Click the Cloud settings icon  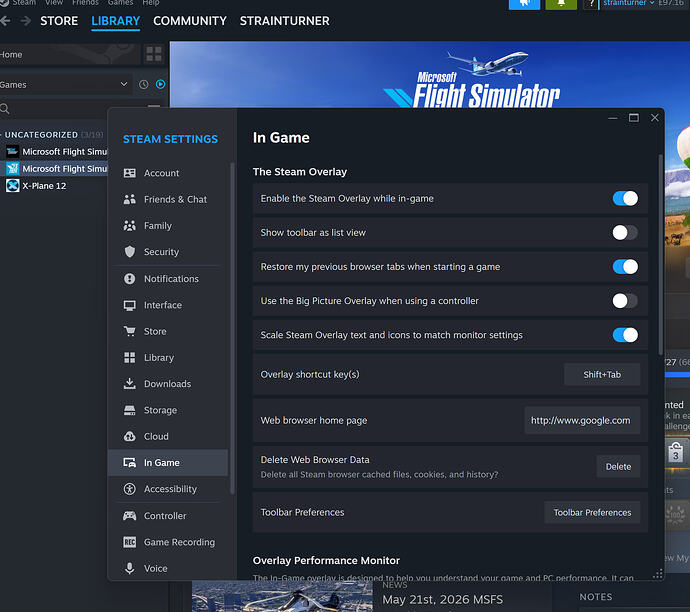pos(129,436)
